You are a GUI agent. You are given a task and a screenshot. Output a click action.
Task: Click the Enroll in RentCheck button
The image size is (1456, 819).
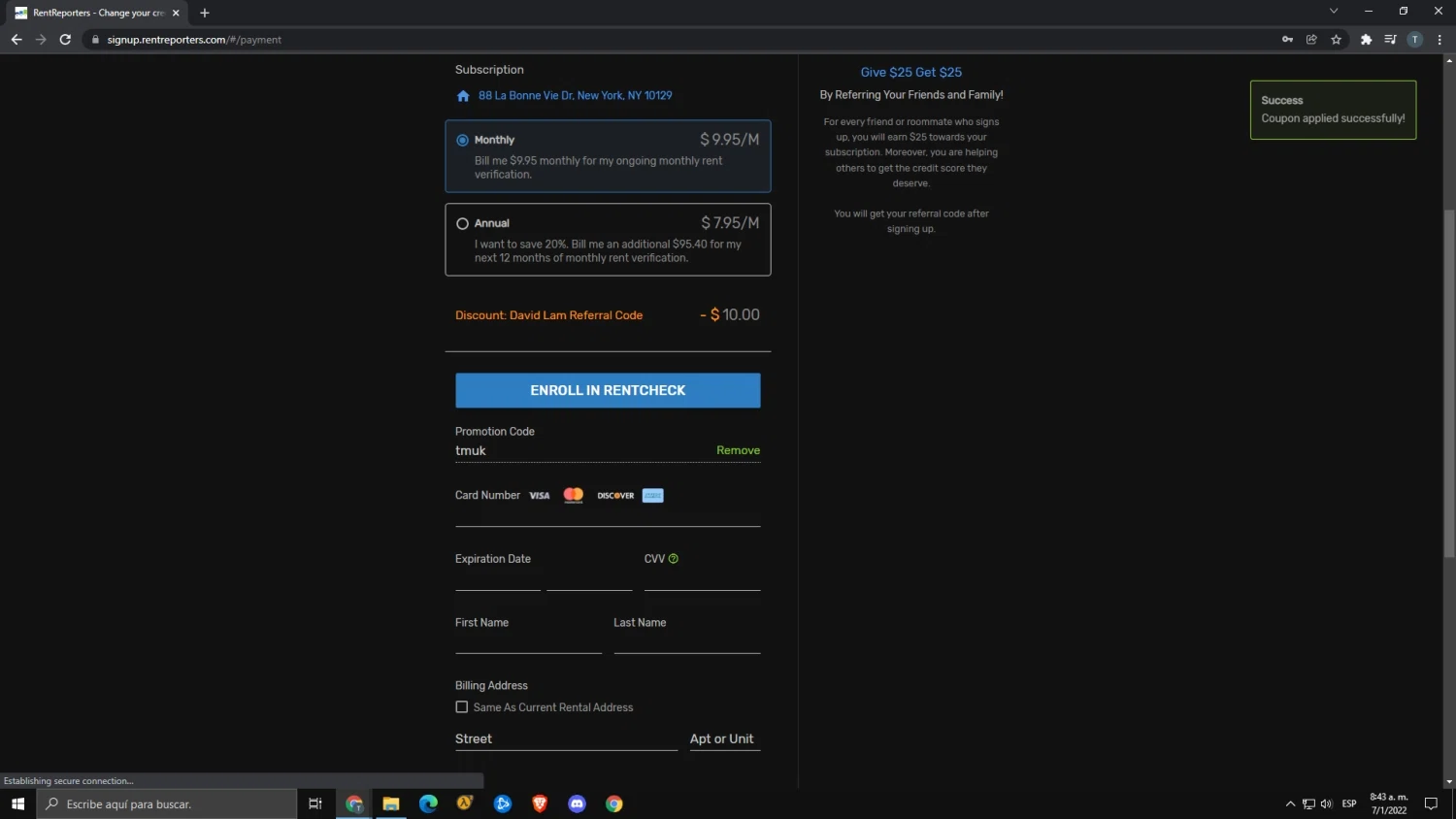(608, 390)
